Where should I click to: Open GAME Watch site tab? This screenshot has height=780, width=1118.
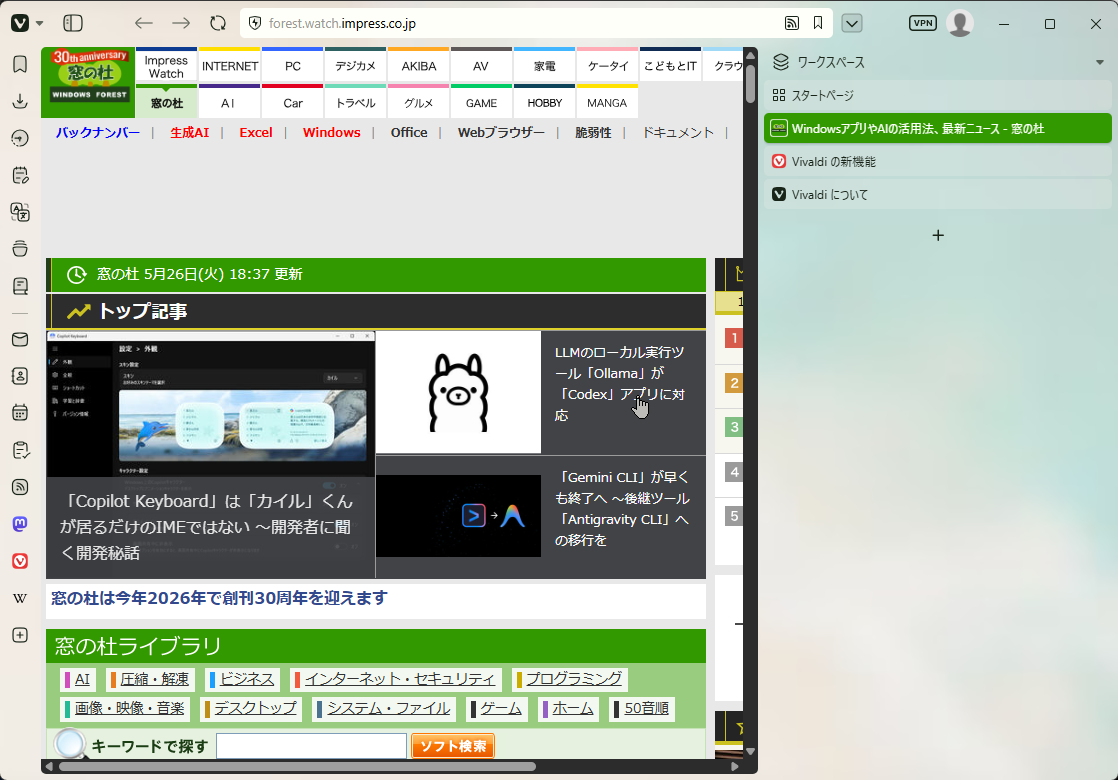(x=481, y=103)
